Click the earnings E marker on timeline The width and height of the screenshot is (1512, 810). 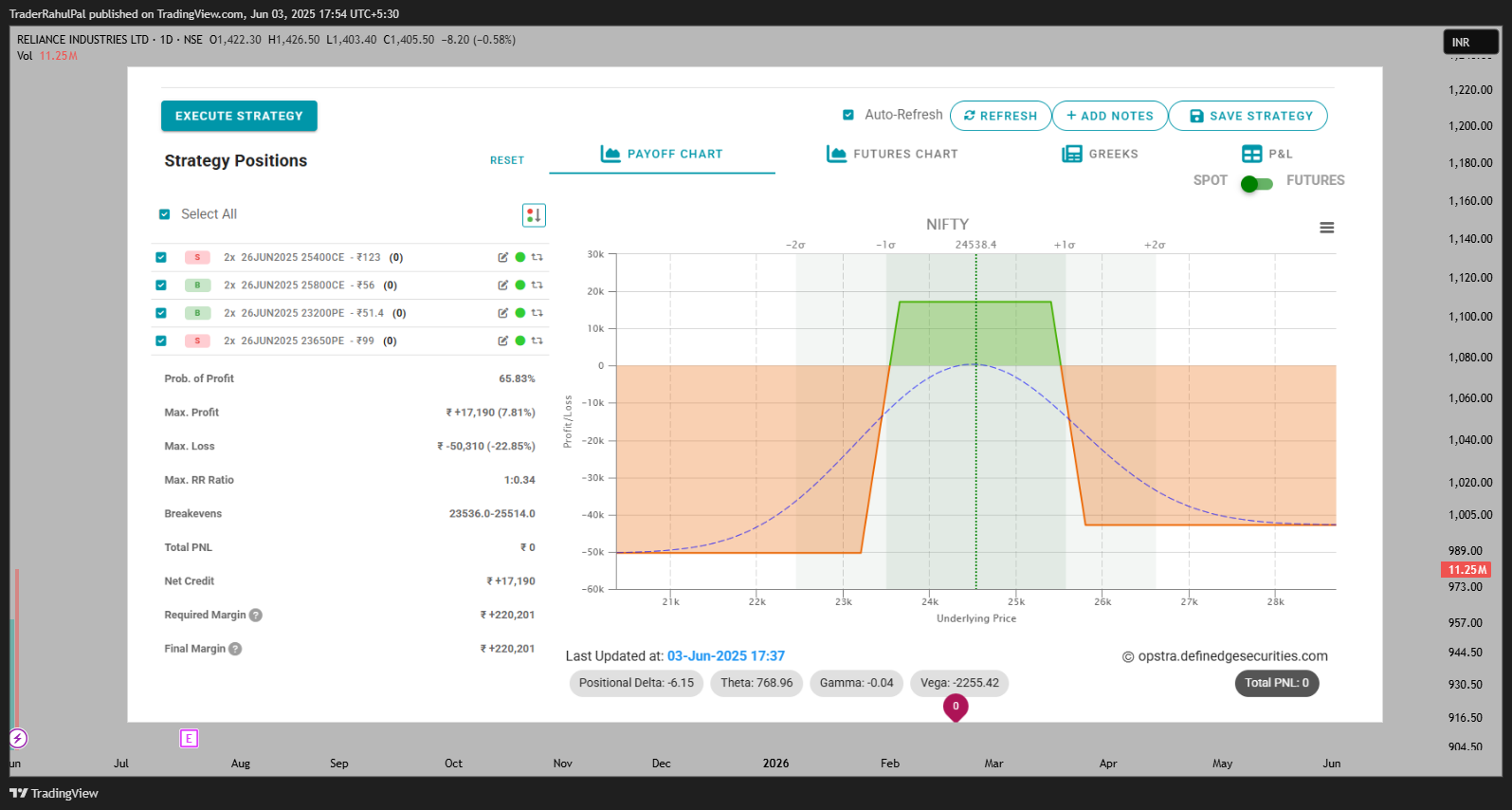[x=189, y=738]
